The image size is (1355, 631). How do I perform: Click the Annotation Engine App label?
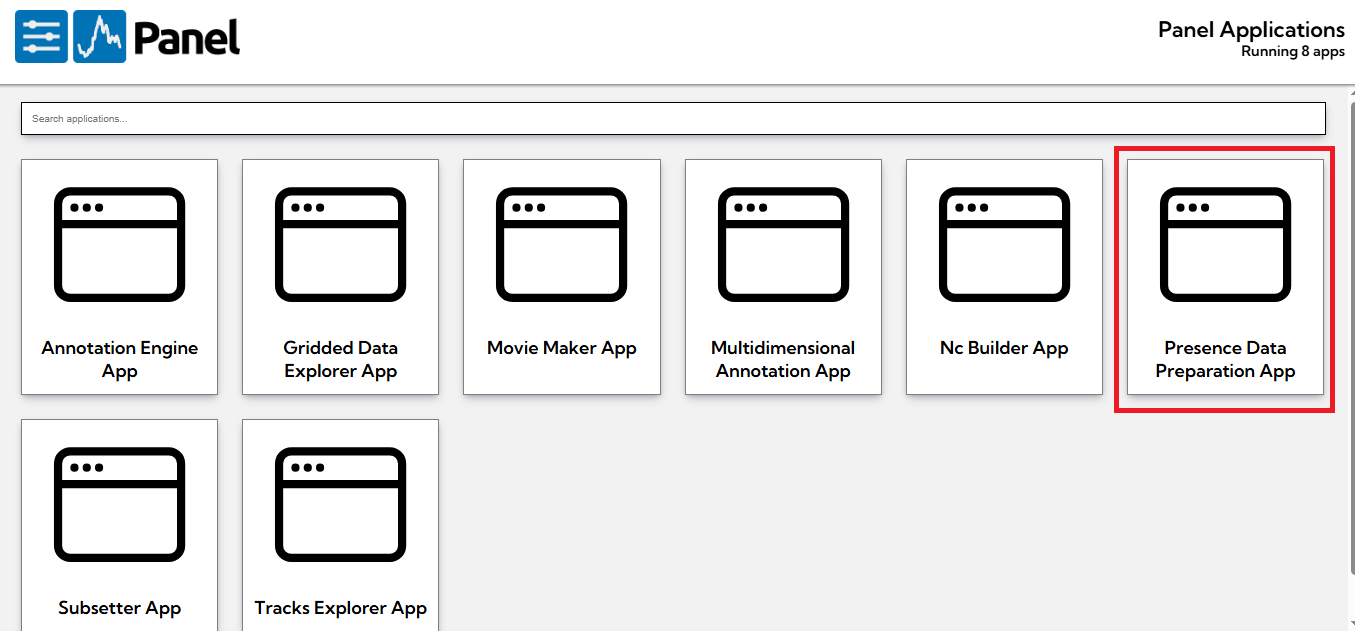pyautogui.click(x=120, y=359)
